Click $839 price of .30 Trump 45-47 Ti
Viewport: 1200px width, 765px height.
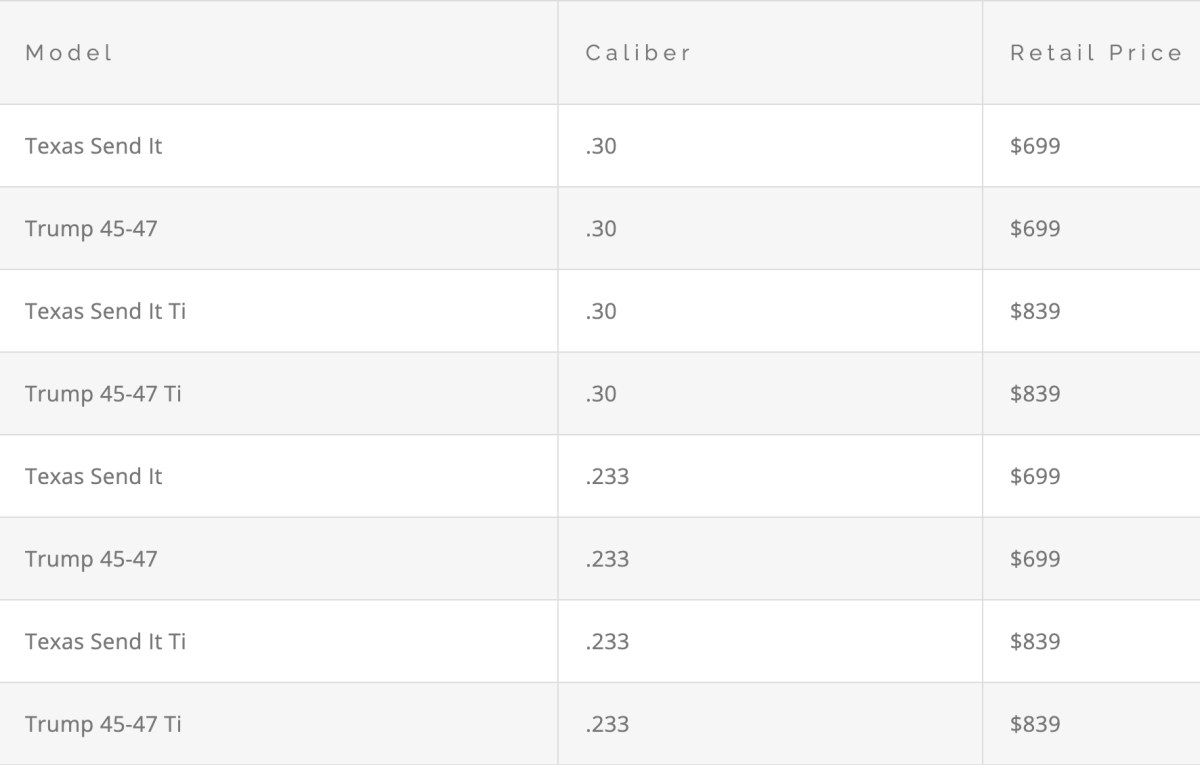pos(1035,394)
